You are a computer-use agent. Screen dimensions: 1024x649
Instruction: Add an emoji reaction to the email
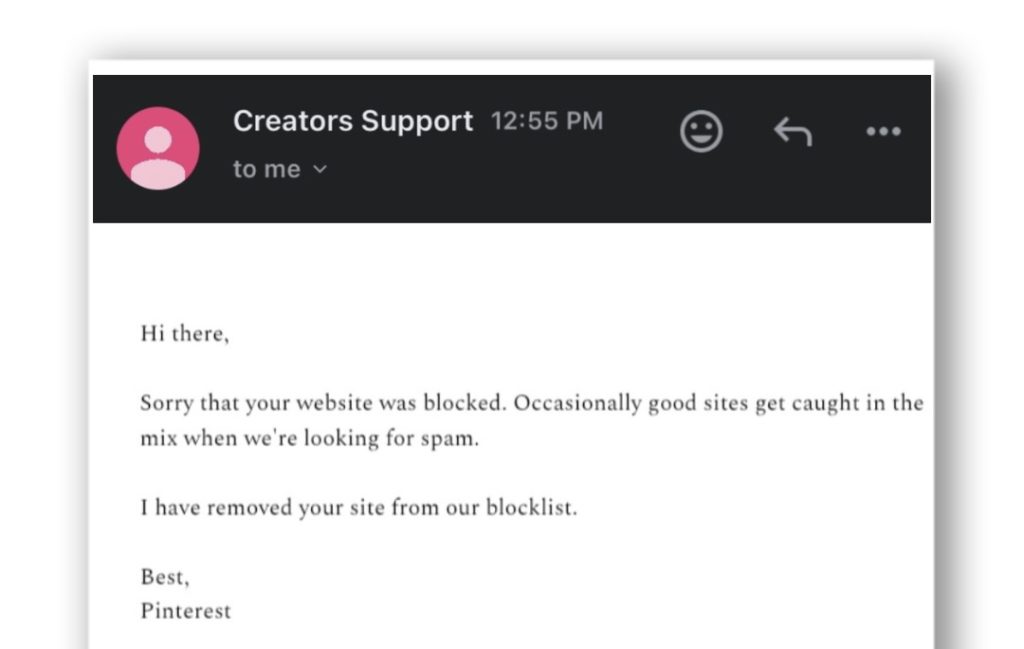pyautogui.click(x=701, y=131)
